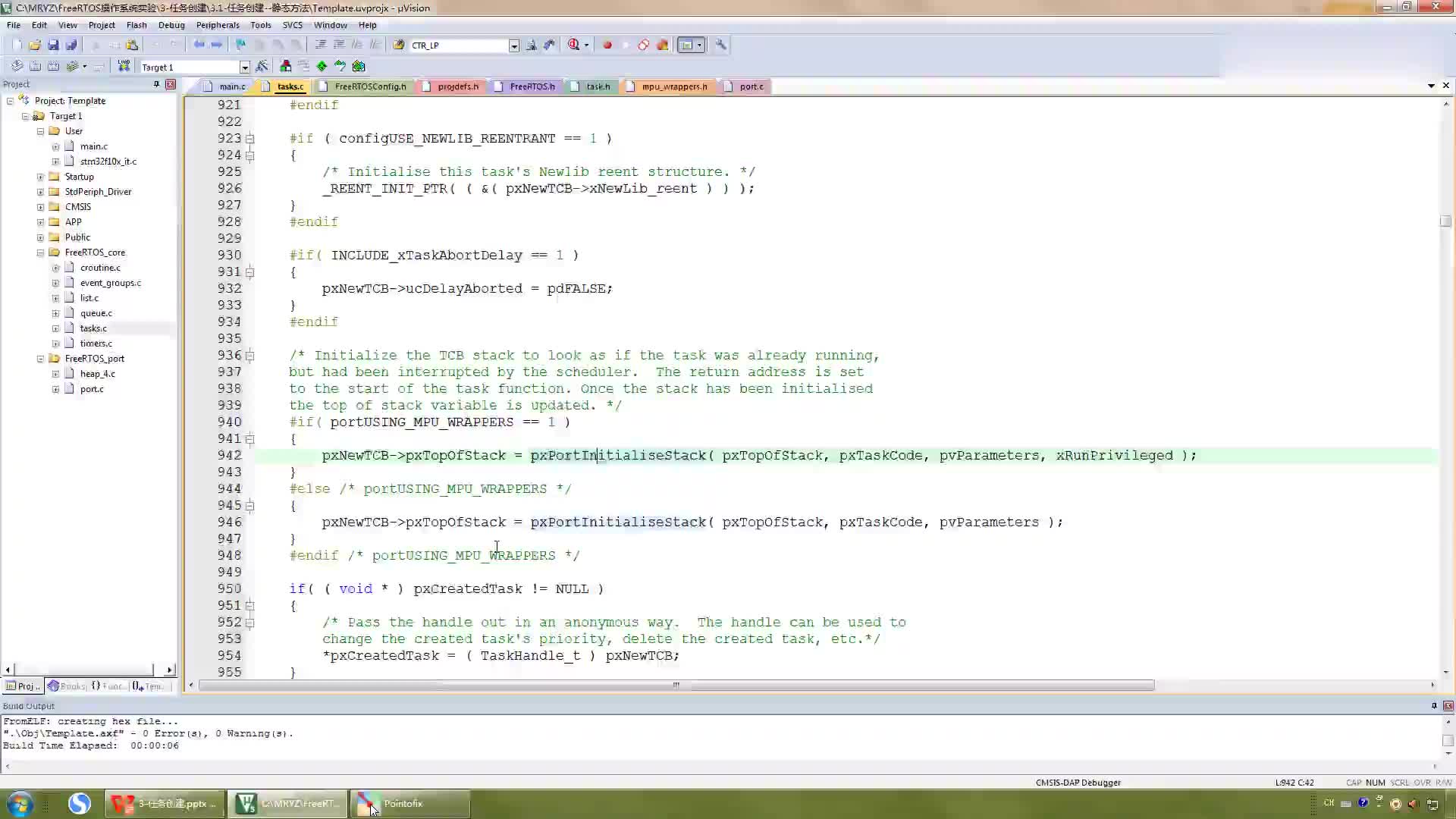Image resolution: width=1456 pixels, height=819 pixels.
Task: Switch to FreeRTOSConfig.h tab
Action: pos(363,86)
